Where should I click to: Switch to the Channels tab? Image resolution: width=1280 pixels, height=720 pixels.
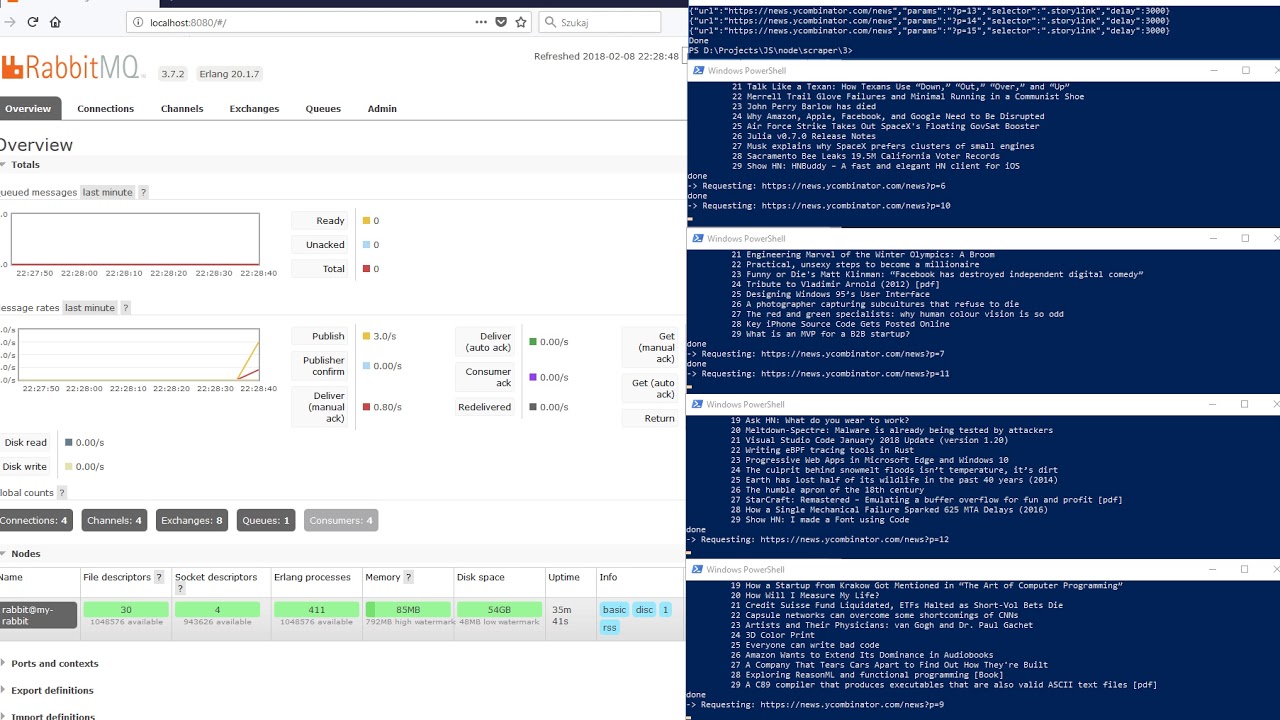pos(182,108)
